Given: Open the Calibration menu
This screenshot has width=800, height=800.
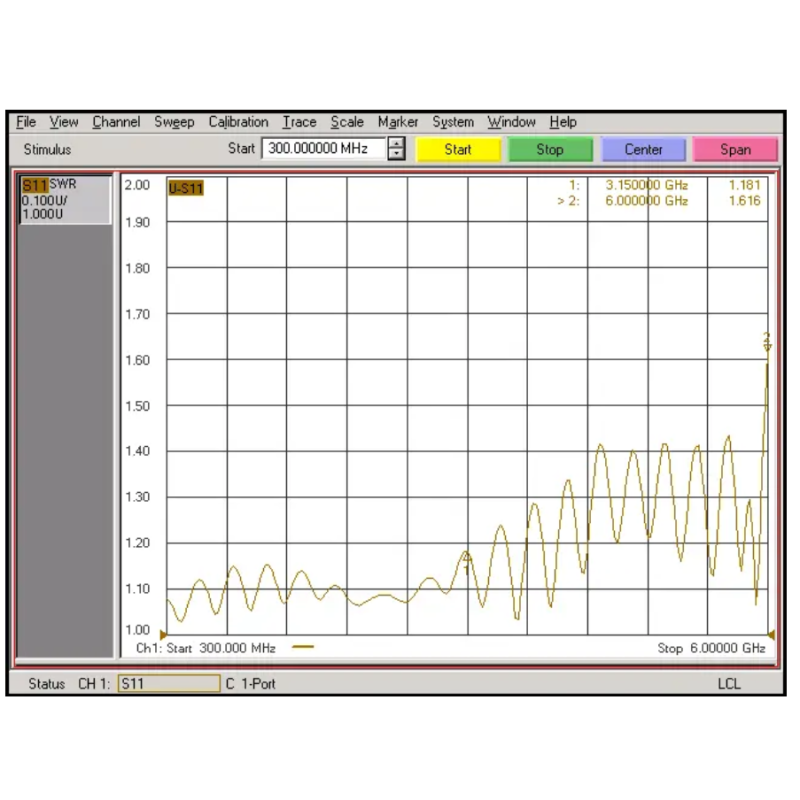Looking at the screenshot, I should coord(238,122).
